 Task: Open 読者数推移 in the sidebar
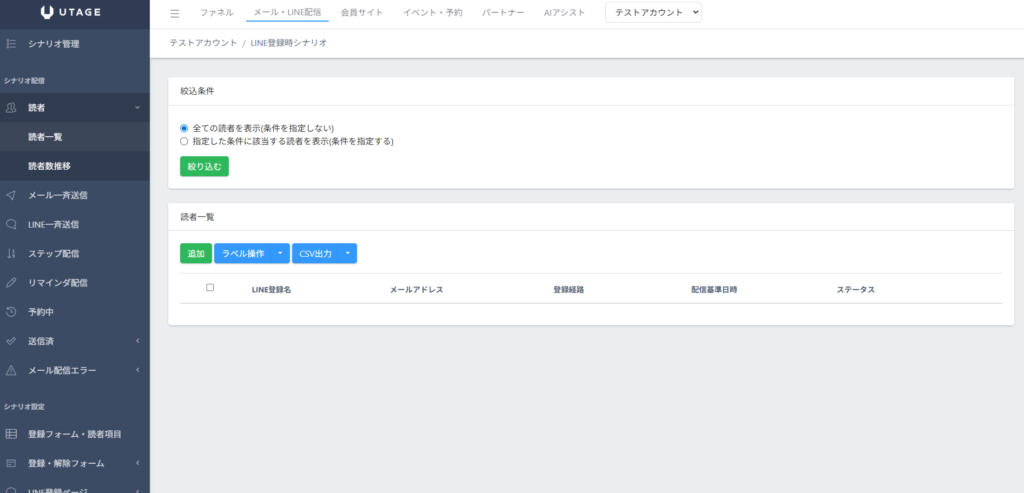pos(49,166)
